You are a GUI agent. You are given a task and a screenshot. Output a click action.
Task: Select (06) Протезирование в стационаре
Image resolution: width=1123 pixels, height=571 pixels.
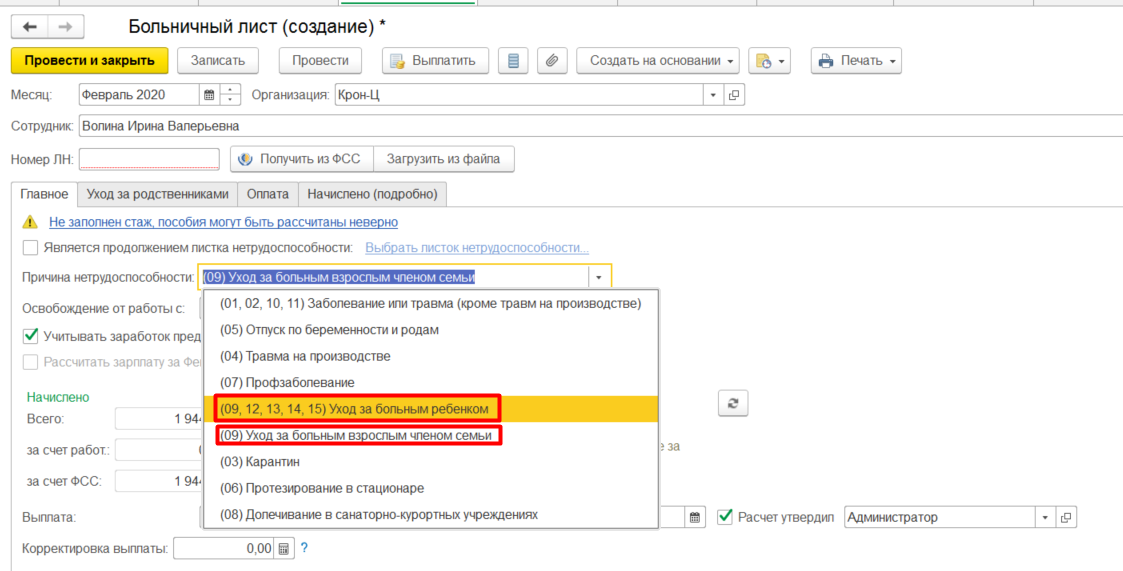(x=430, y=488)
